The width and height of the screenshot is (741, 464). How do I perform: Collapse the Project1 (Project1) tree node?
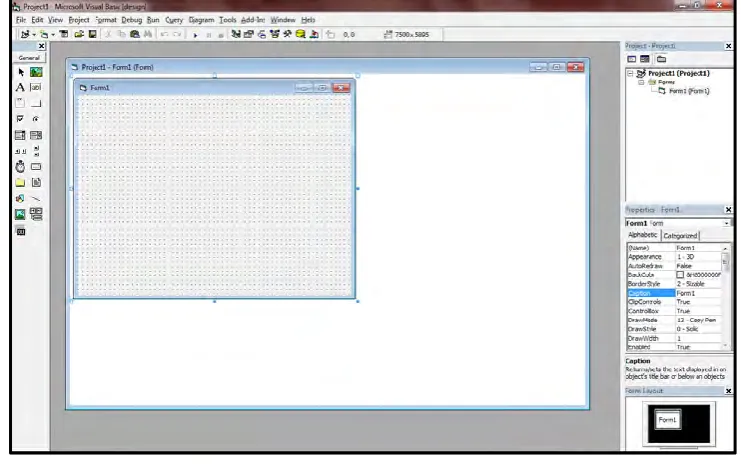point(630,74)
